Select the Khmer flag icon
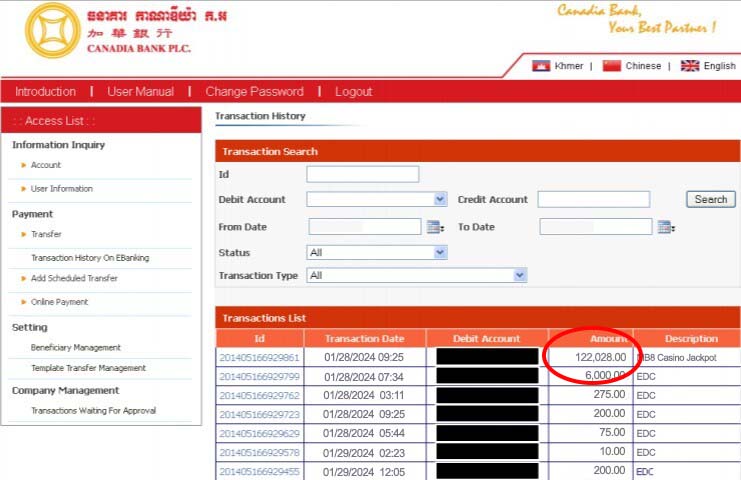This screenshot has width=741, height=480. pos(541,66)
